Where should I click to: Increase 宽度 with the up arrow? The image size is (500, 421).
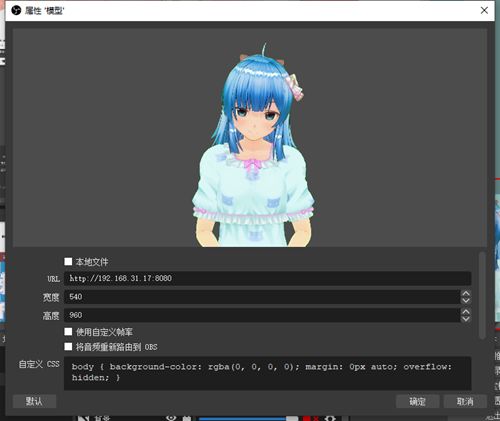[x=466, y=293]
